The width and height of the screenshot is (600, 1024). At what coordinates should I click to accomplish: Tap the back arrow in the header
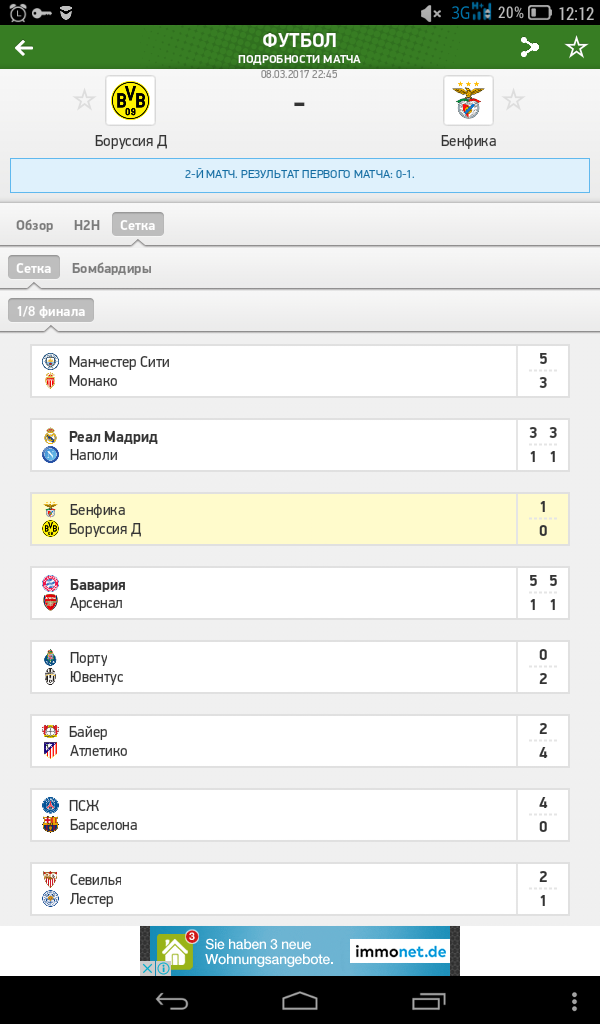click(24, 48)
